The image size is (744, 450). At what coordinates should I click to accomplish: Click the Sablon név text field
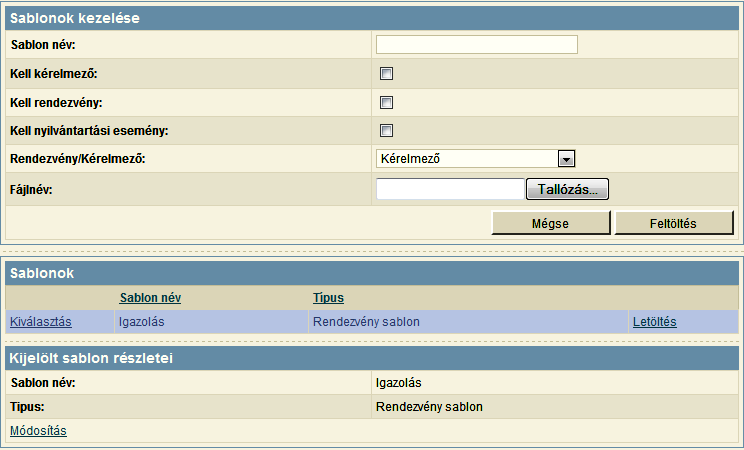(476, 45)
